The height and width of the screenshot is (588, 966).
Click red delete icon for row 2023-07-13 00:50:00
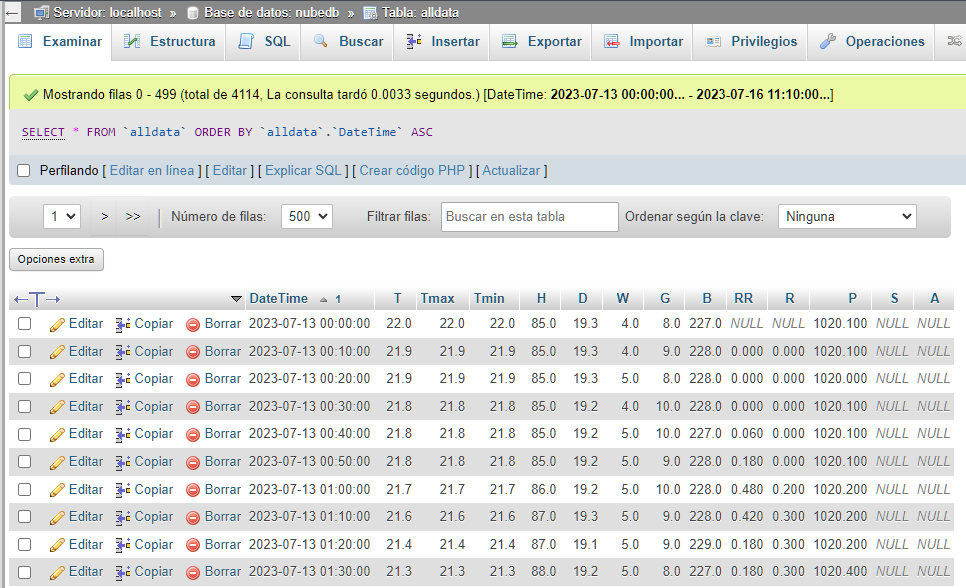[x=193, y=462]
